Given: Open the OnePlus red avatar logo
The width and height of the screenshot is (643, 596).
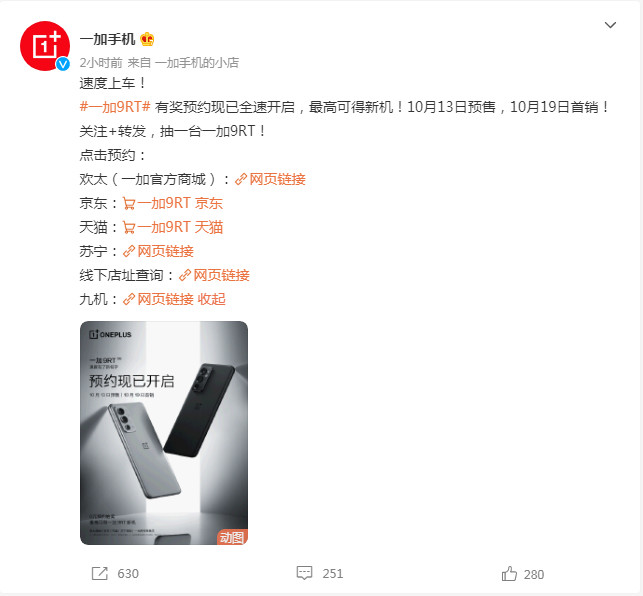Looking at the screenshot, I should (45, 46).
